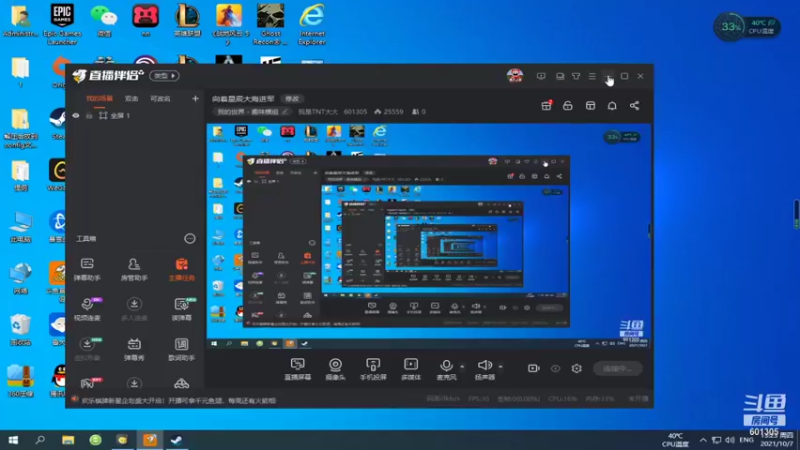Open the taskbar search icon
Viewport: 800px width, 450px height.
[40, 440]
